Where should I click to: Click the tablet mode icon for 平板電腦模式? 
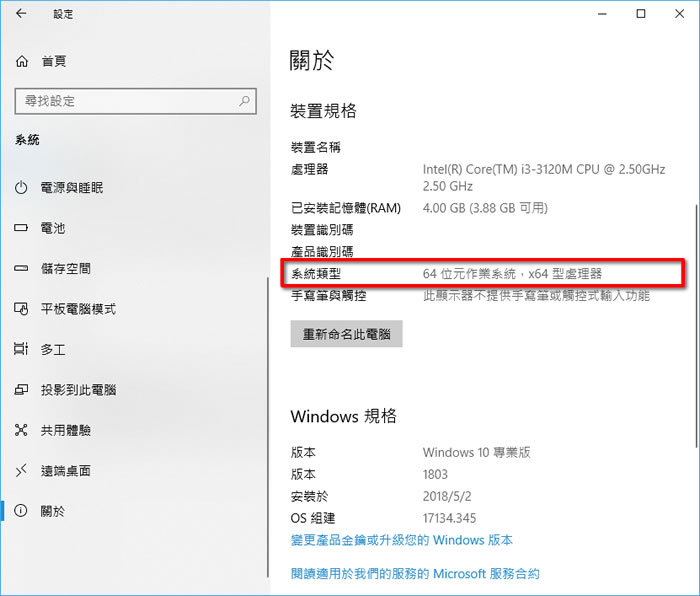[x=21, y=309]
